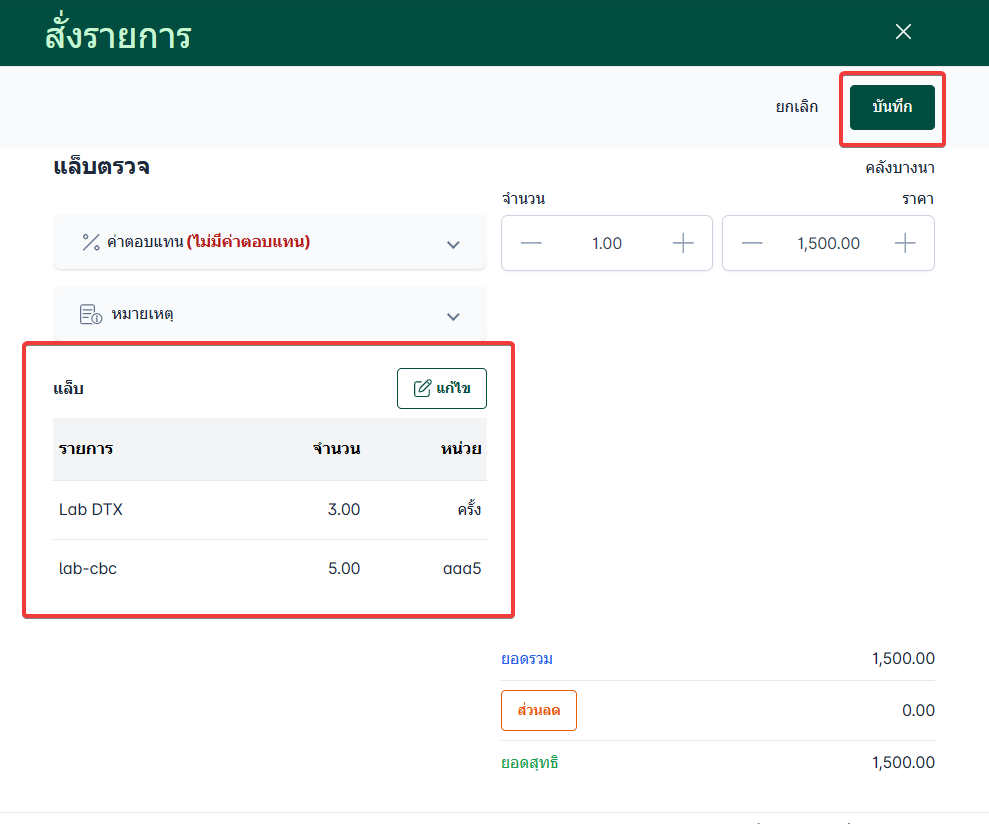989x824 pixels.
Task: Click the บันทึก save button
Action: [892, 107]
